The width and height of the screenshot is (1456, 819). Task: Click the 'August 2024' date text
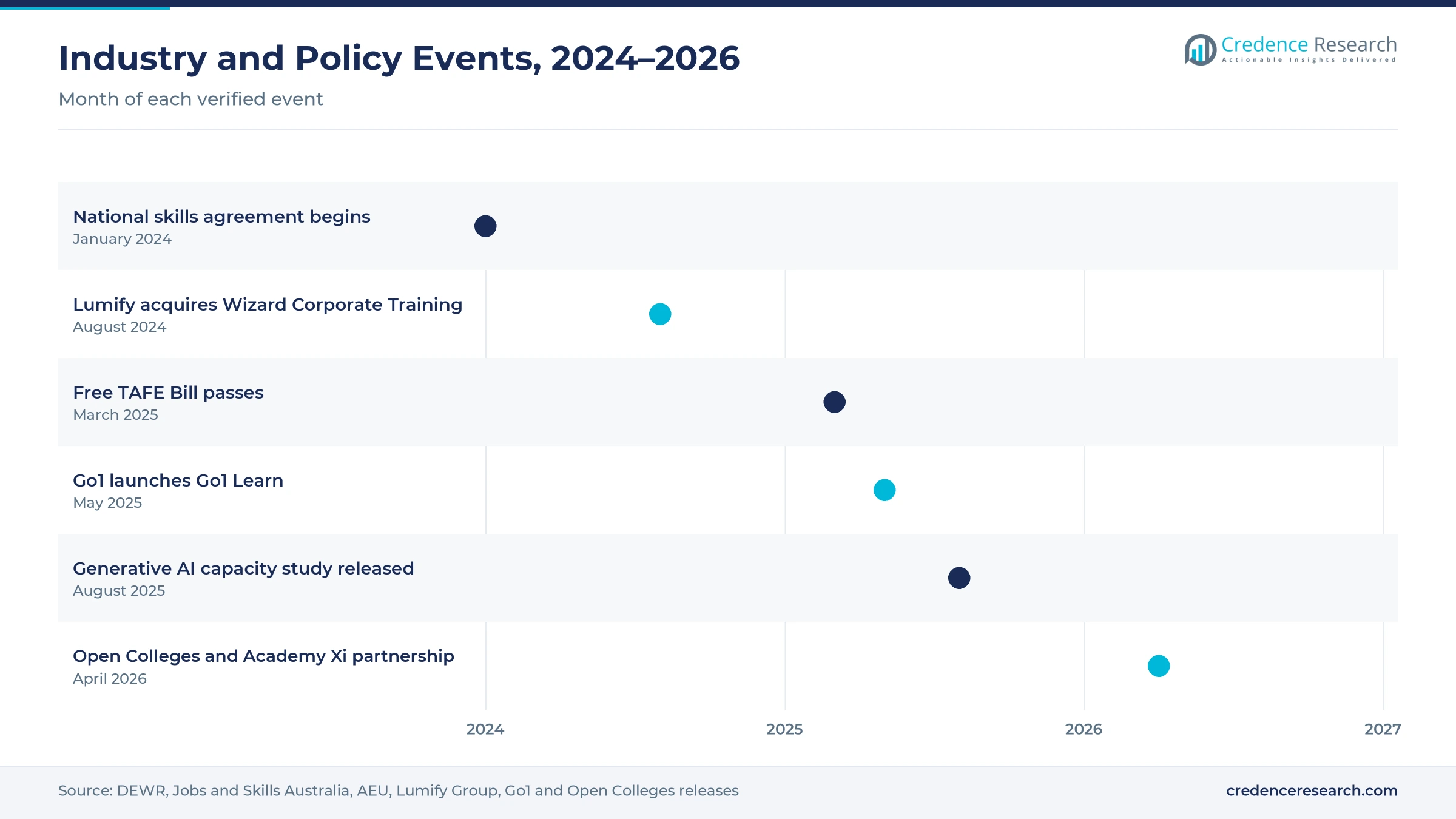(120, 327)
